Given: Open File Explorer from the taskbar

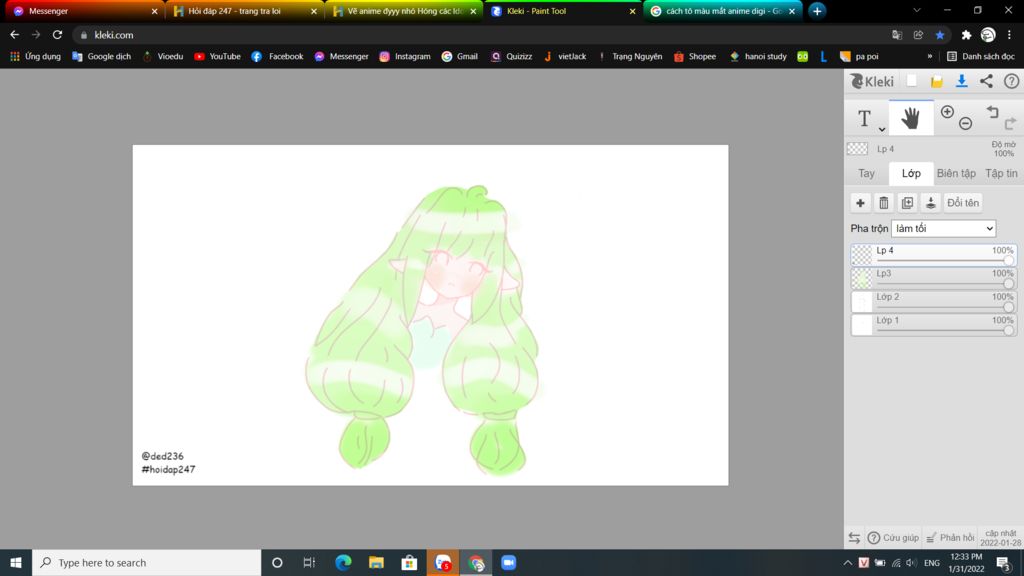Looking at the screenshot, I should tap(376, 562).
